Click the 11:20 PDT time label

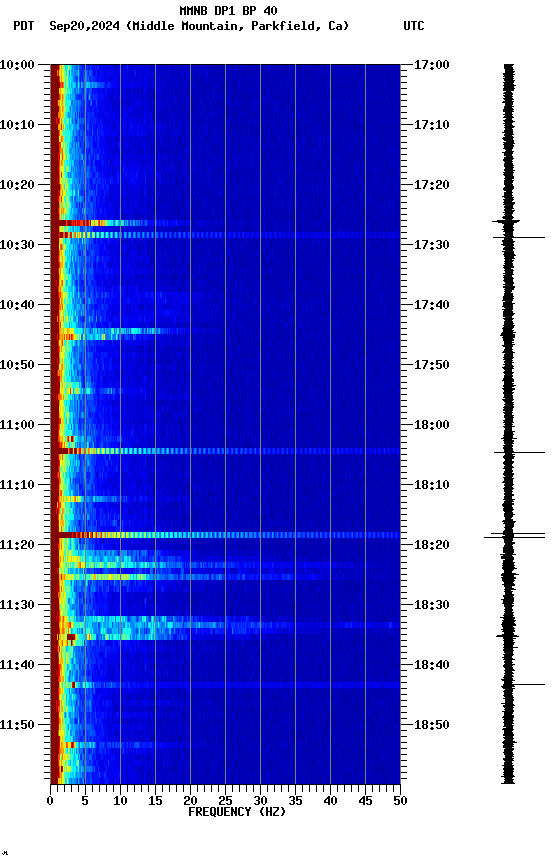pos(17,545)
